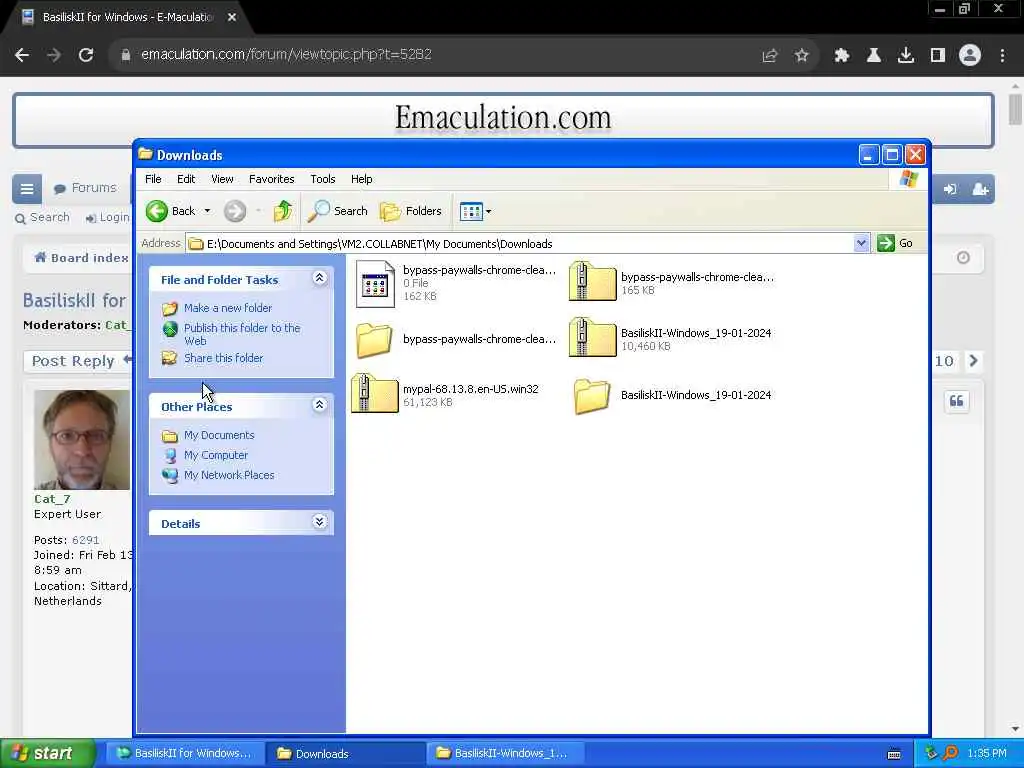Reload the Chrome page
1024x768 pixels.
(x=86, y=55)
